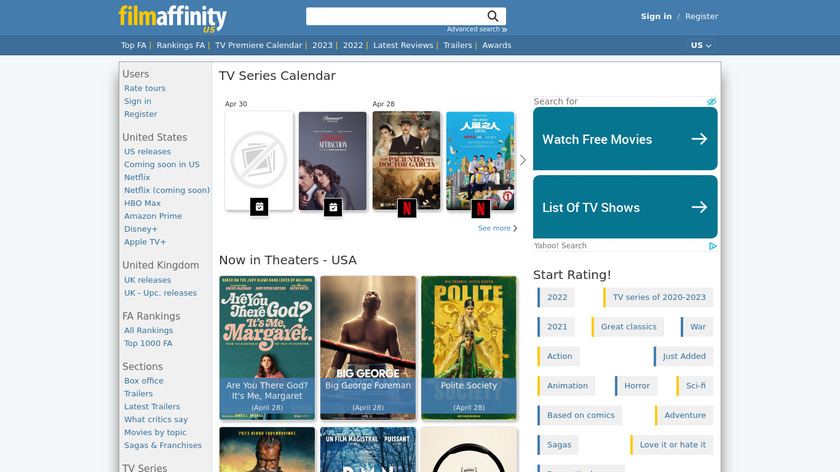Screen dimensions: 840x472
Task: Click calendar badge under Fatal Attraction poster
Action: 333,207
